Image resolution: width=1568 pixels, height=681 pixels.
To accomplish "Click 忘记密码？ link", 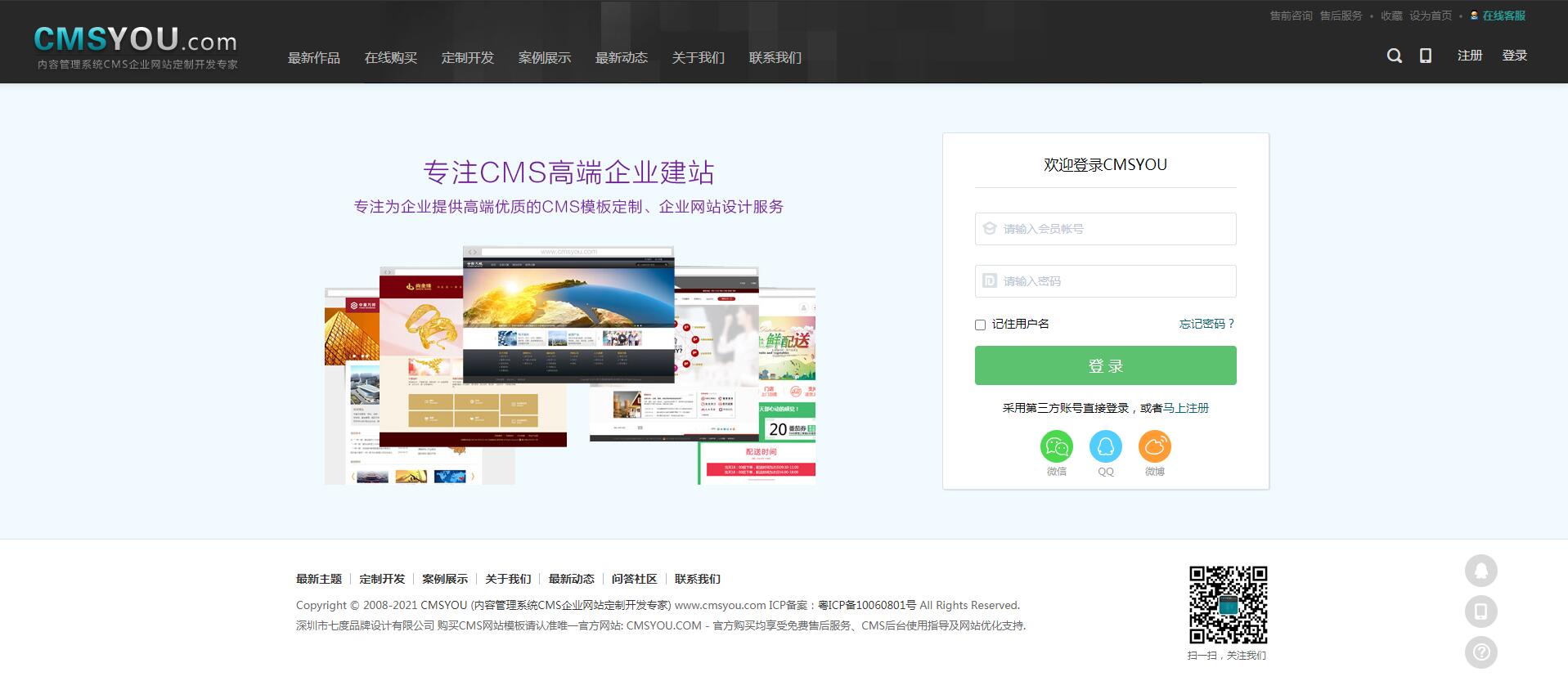I will (x=1207, y=324).
